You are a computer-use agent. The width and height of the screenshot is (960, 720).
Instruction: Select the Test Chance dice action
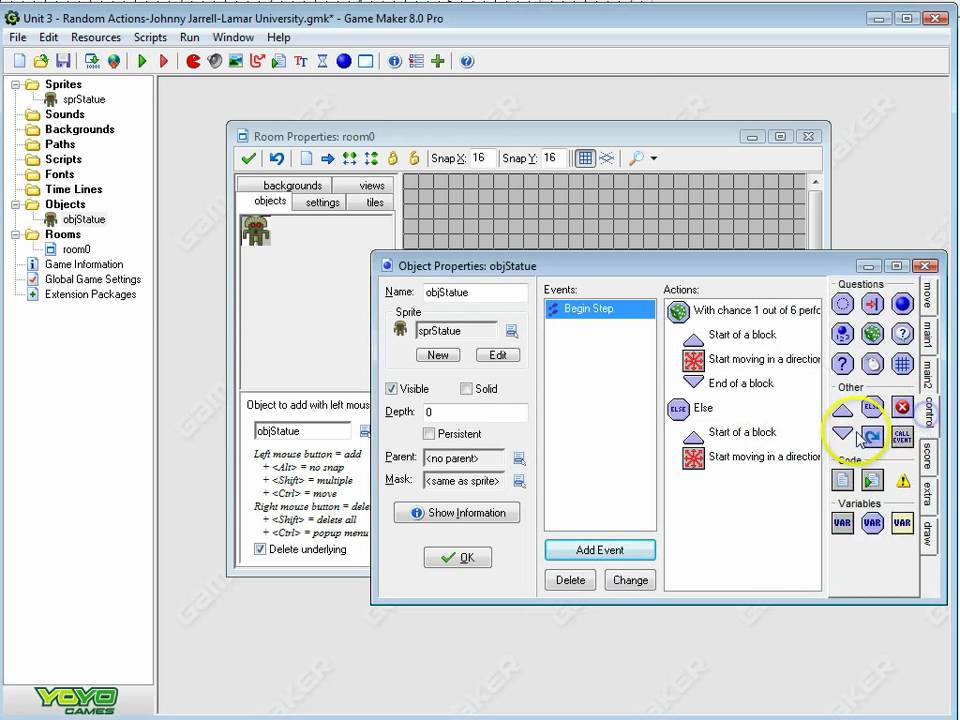[x=872, y=334]
